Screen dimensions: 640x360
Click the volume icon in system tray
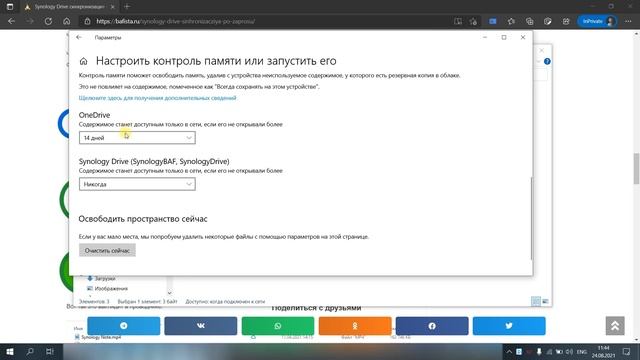tap(569, 351)
